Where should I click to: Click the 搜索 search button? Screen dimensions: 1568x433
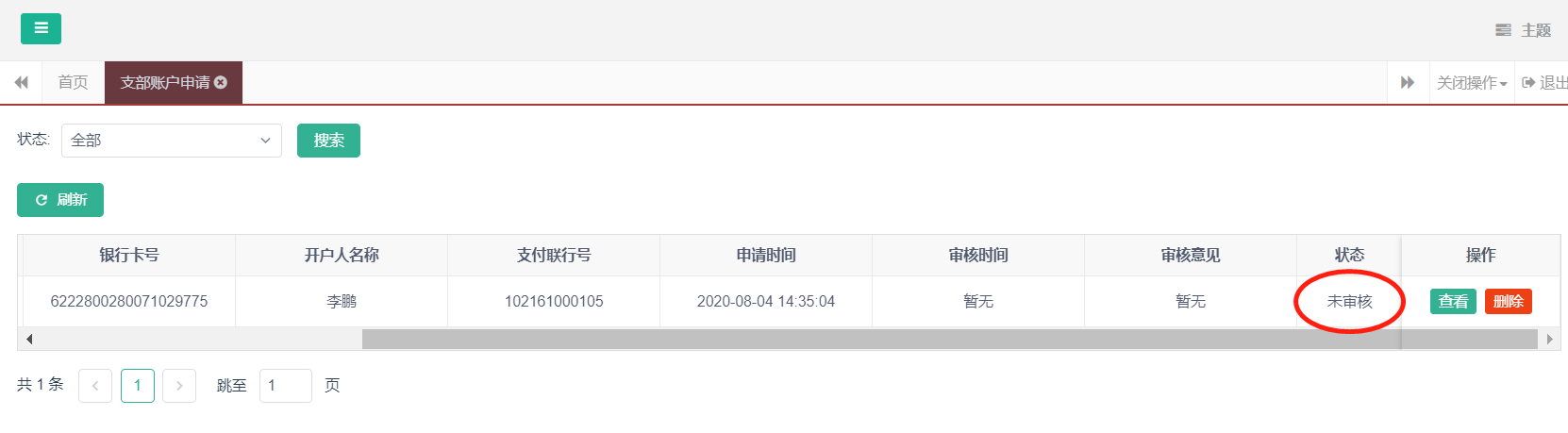coord(328,141)
